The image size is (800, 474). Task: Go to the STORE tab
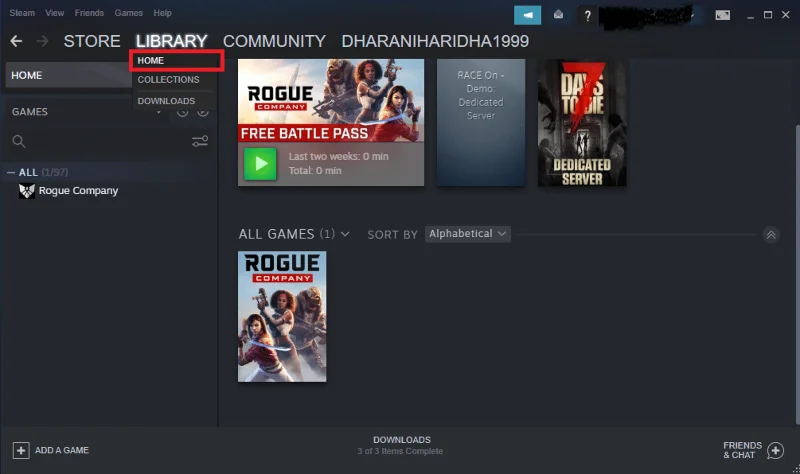[92, 41]
